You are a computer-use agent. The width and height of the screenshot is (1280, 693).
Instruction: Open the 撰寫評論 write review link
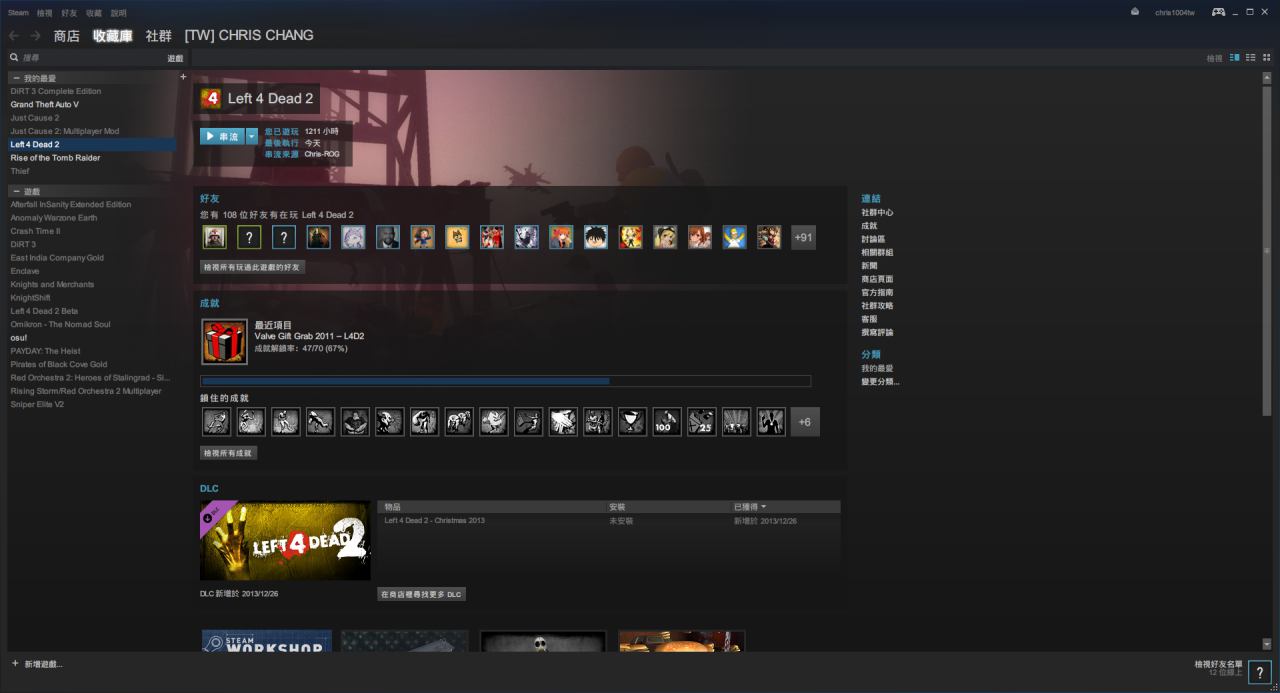877,332
